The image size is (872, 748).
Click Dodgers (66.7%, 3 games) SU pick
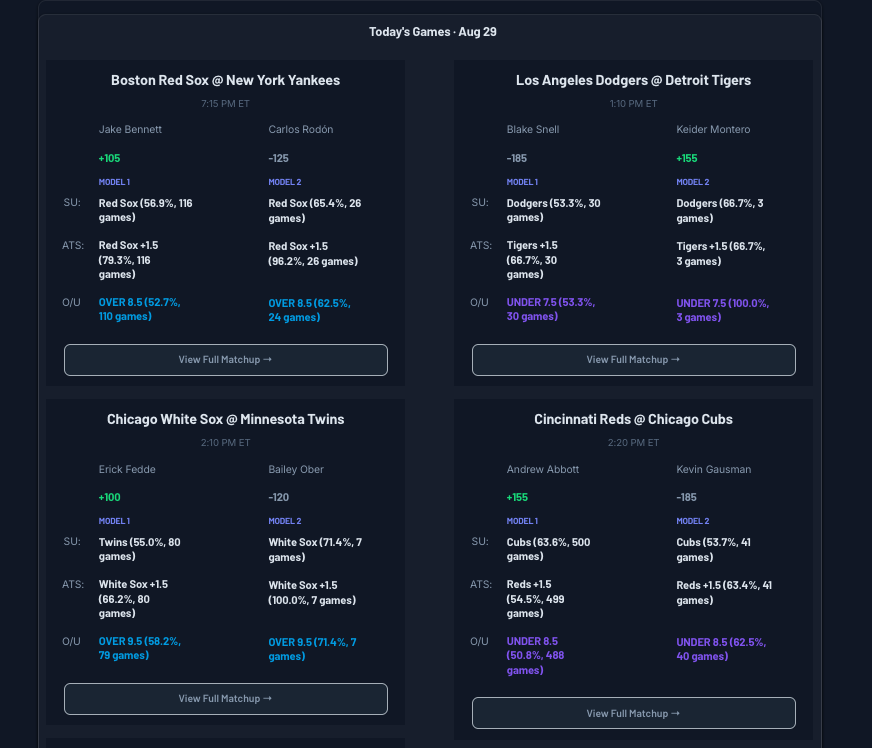[720, 211]
